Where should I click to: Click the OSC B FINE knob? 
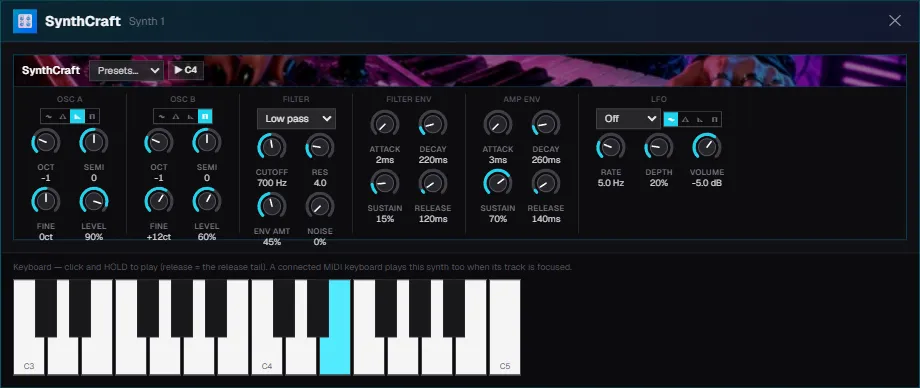click(x=159, y=201)
